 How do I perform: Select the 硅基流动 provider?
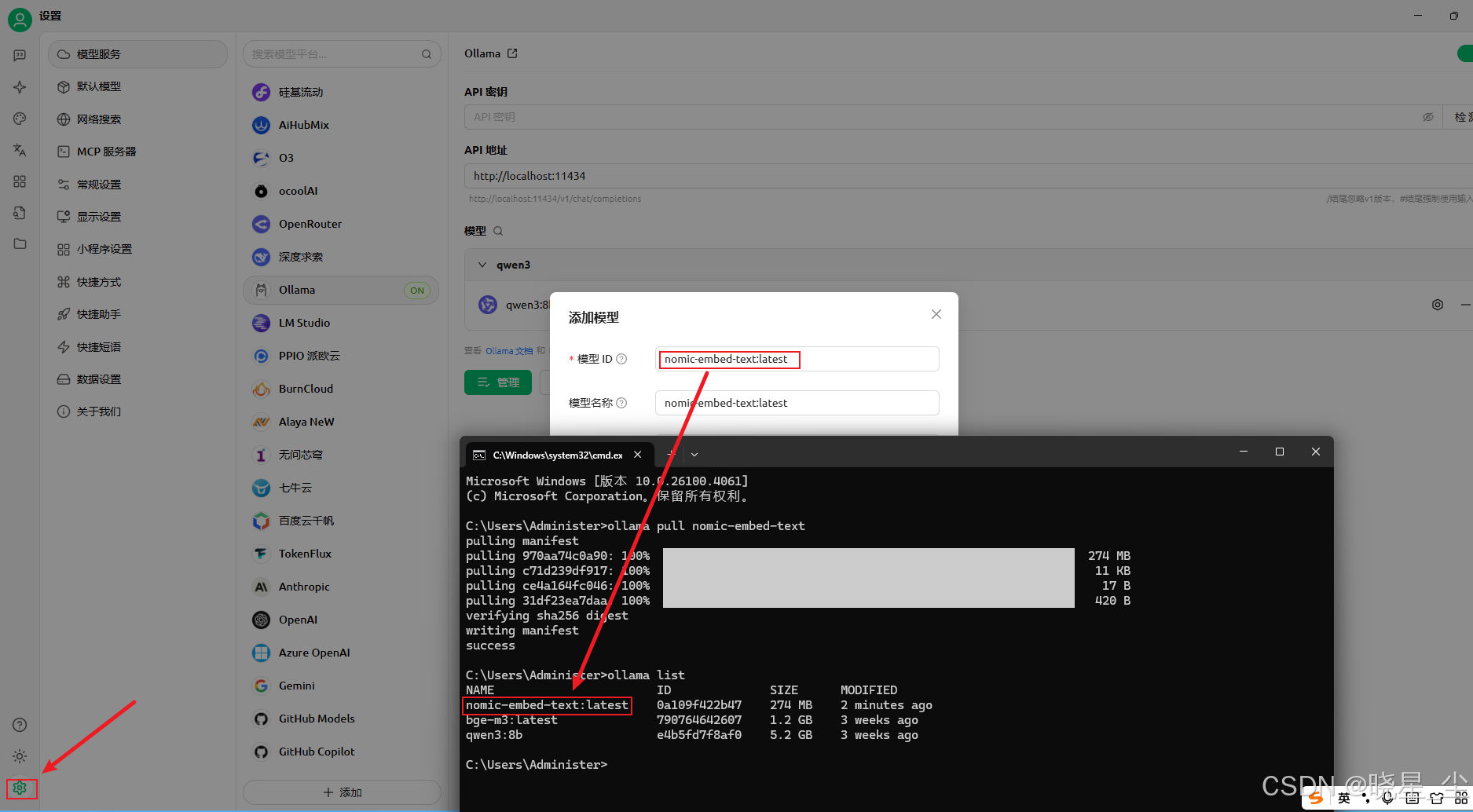[x=341, y=92]
